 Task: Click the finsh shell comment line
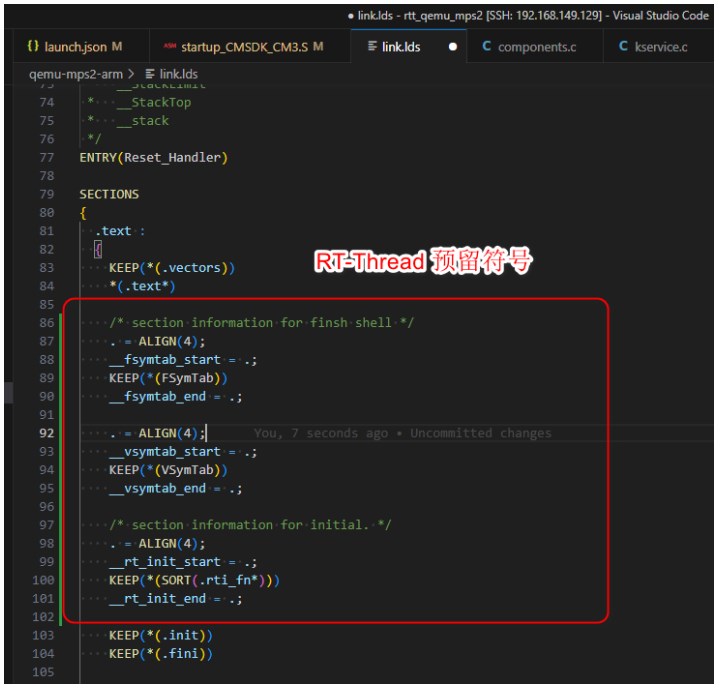coord(262,323)
